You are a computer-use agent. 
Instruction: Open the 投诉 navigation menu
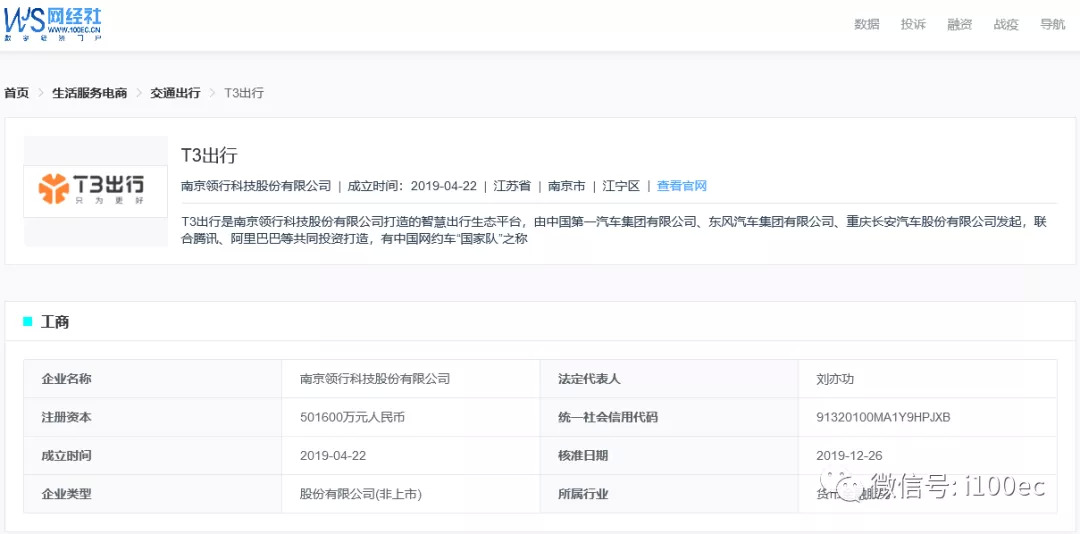coord(913,25)
